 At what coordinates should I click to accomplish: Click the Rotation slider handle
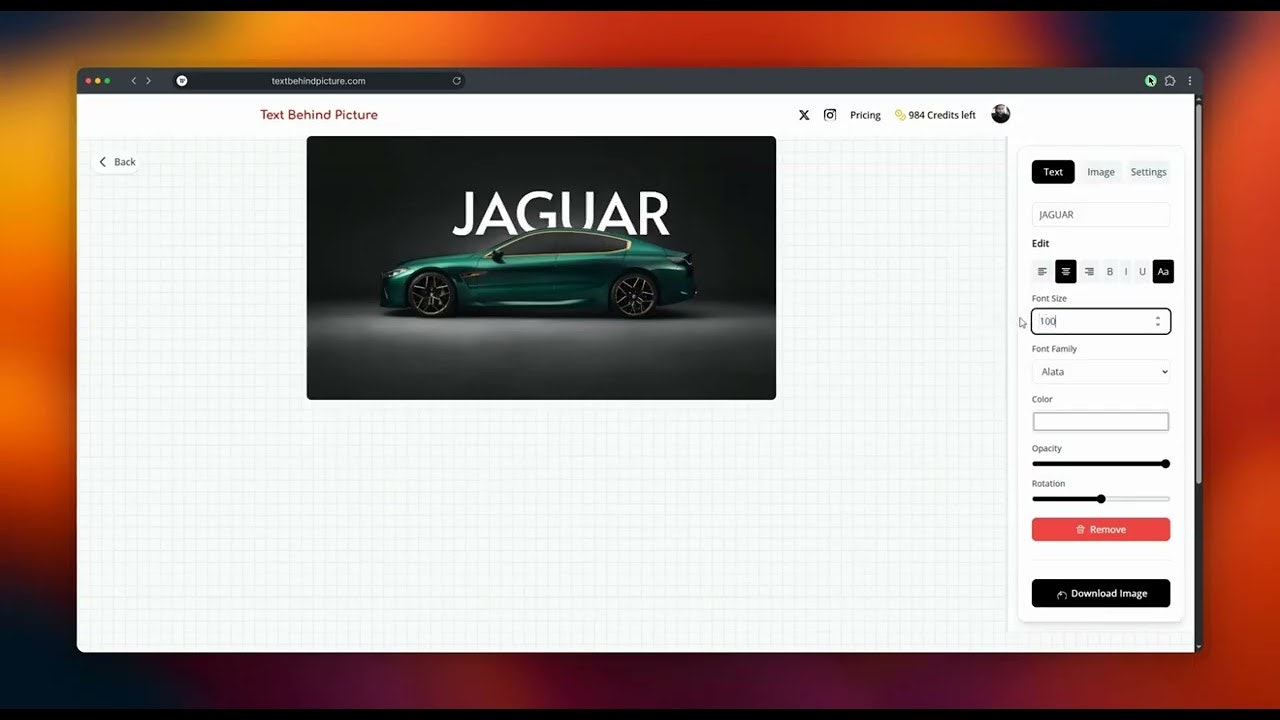point(1101,499)
